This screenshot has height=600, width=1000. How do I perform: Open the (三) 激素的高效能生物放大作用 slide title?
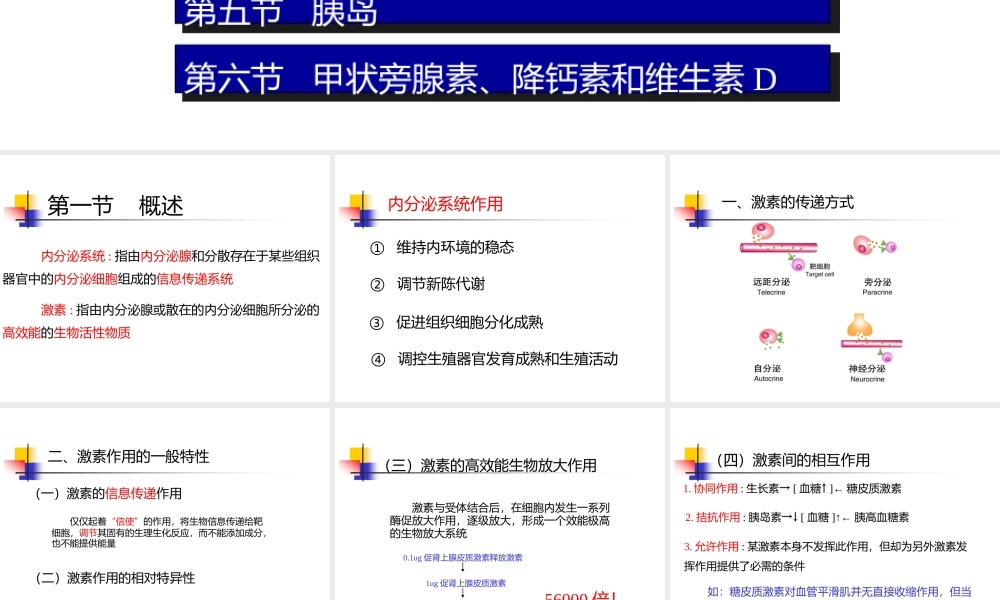[492, 465]
